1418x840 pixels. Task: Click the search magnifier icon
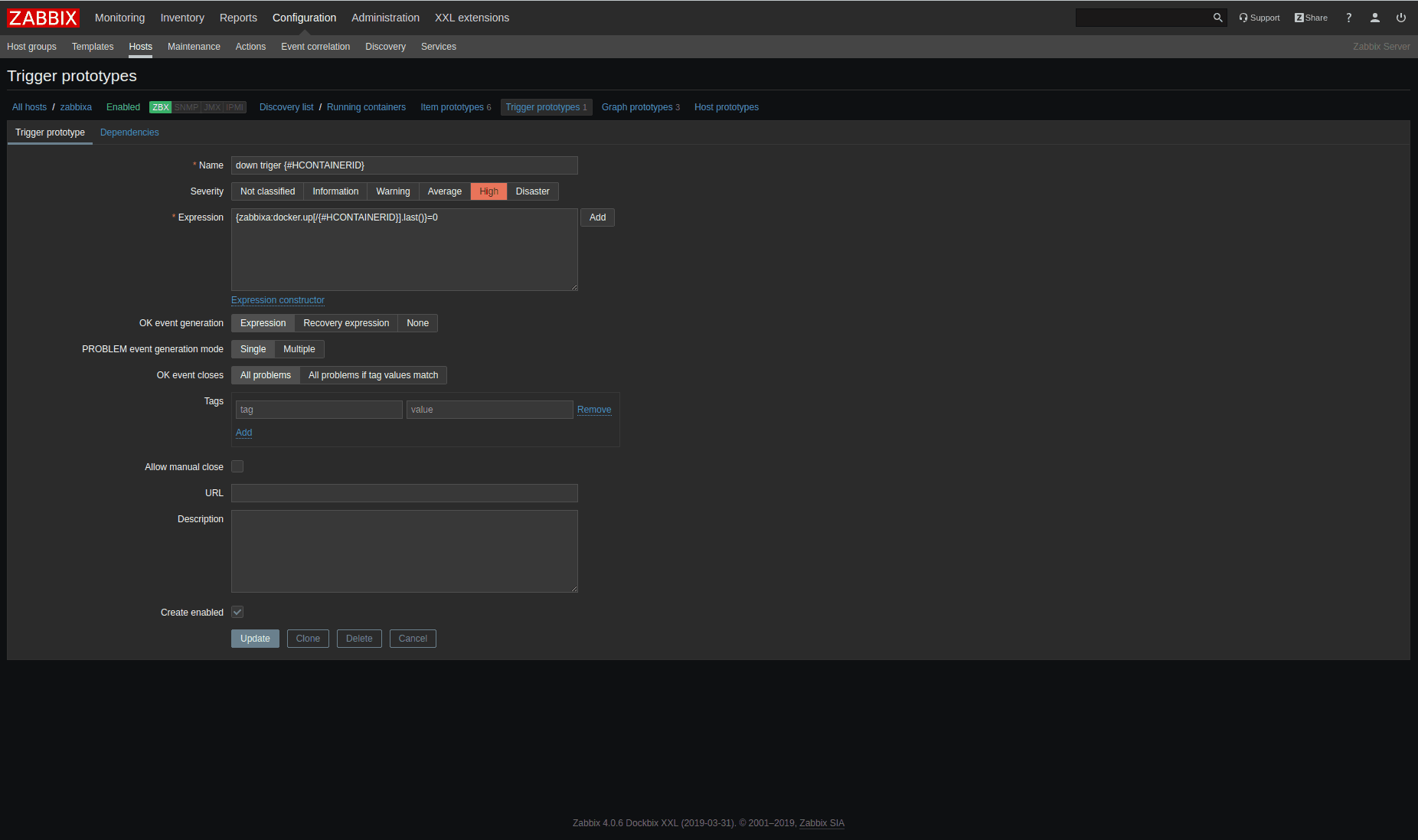pyautogui.click(x=1217, y=18)
